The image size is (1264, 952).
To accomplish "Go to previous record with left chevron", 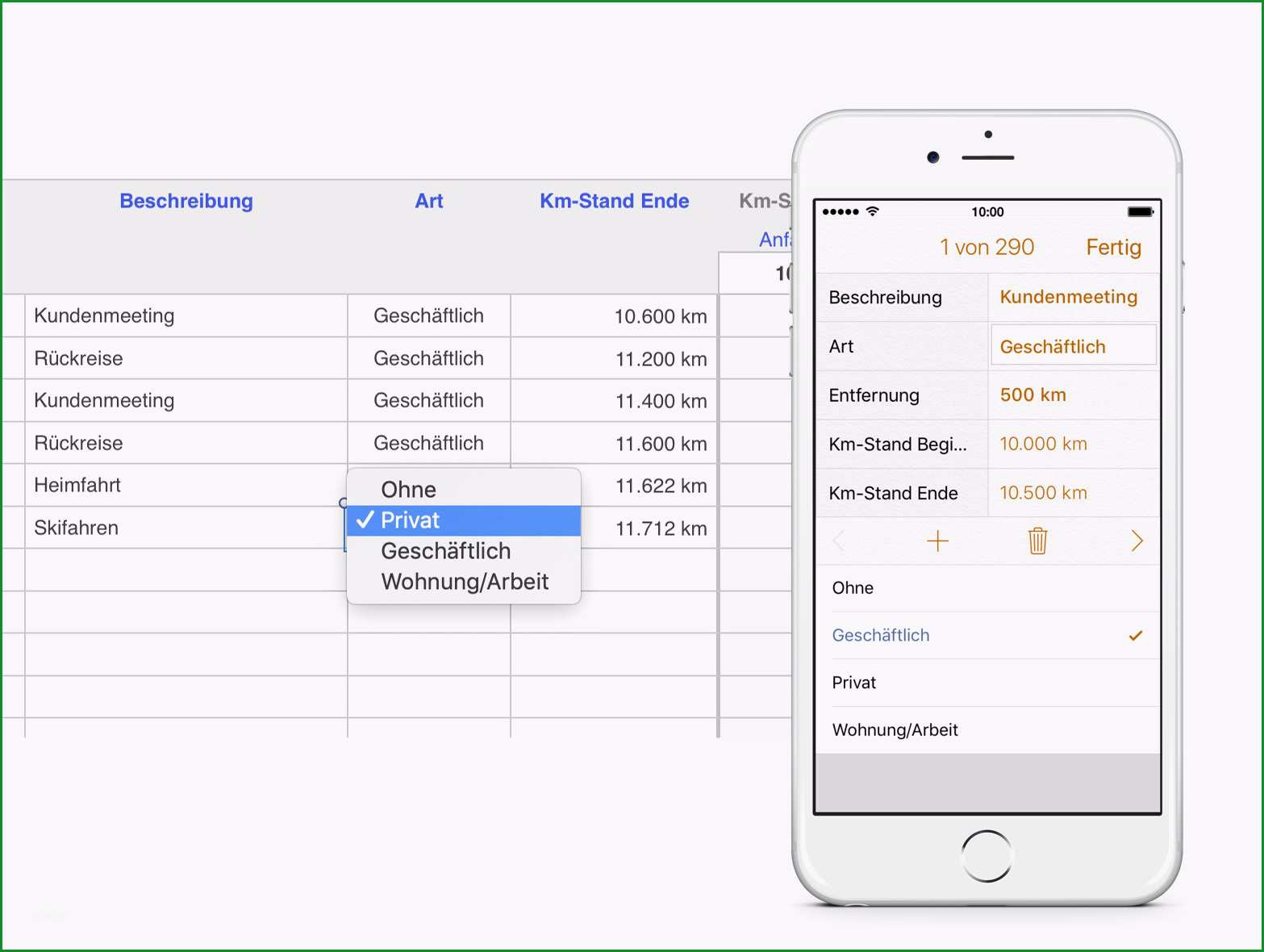I will tap(839, 541).
